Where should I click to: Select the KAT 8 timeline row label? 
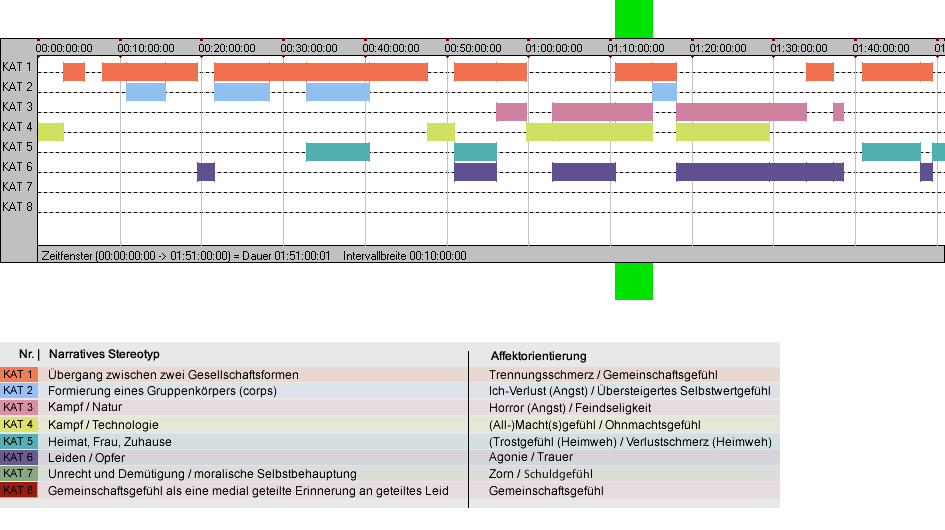17,206
